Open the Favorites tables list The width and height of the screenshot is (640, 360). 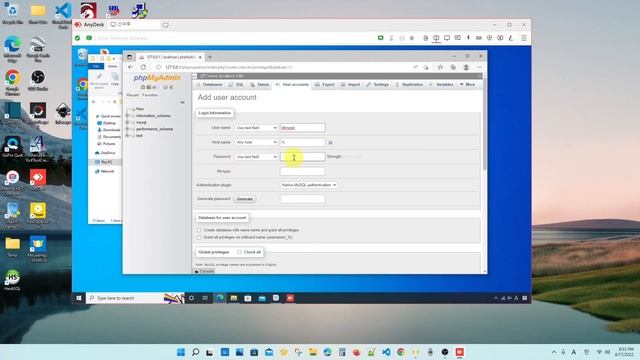(x=150, y=95)
